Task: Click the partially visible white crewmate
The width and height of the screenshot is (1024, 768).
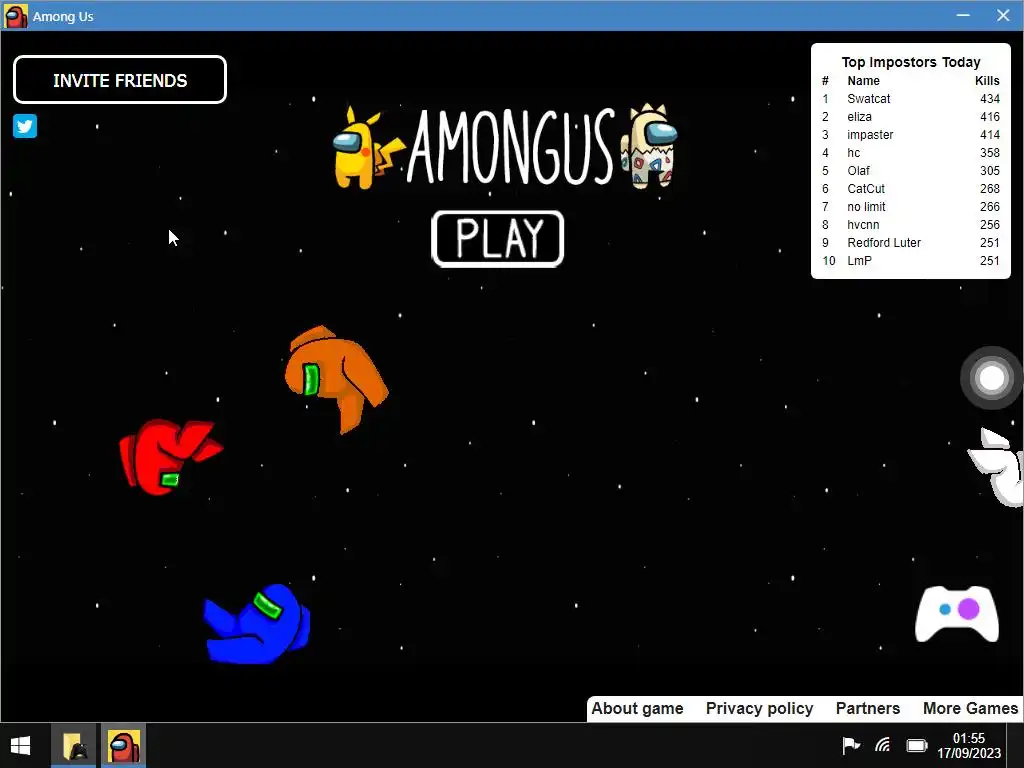Action: tap(997, 466)
